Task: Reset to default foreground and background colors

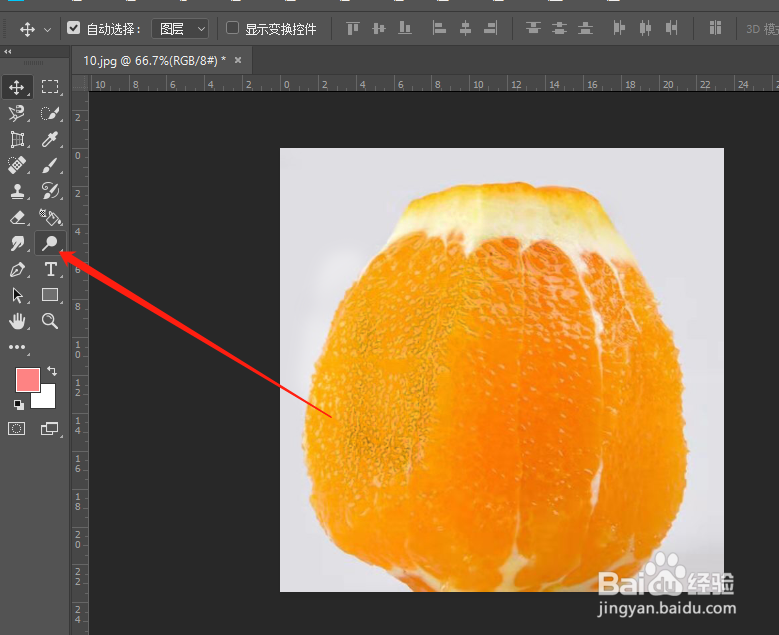Action: point(19,405)
